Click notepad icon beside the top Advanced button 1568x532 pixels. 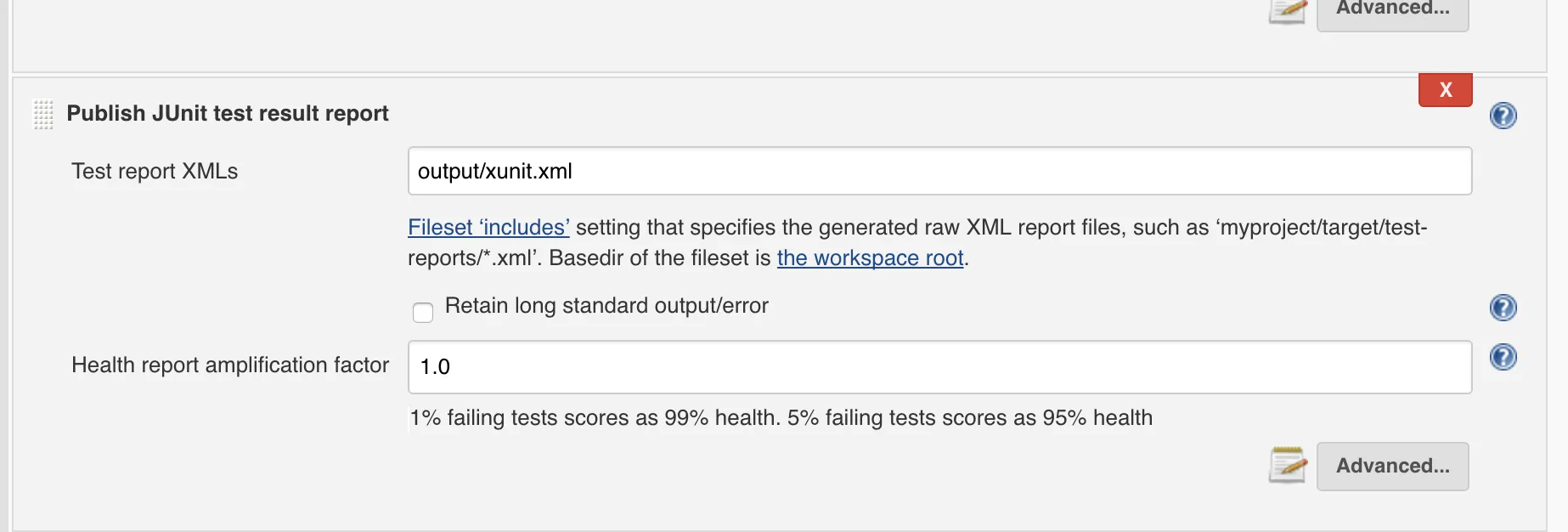[x=1288, y=11]
